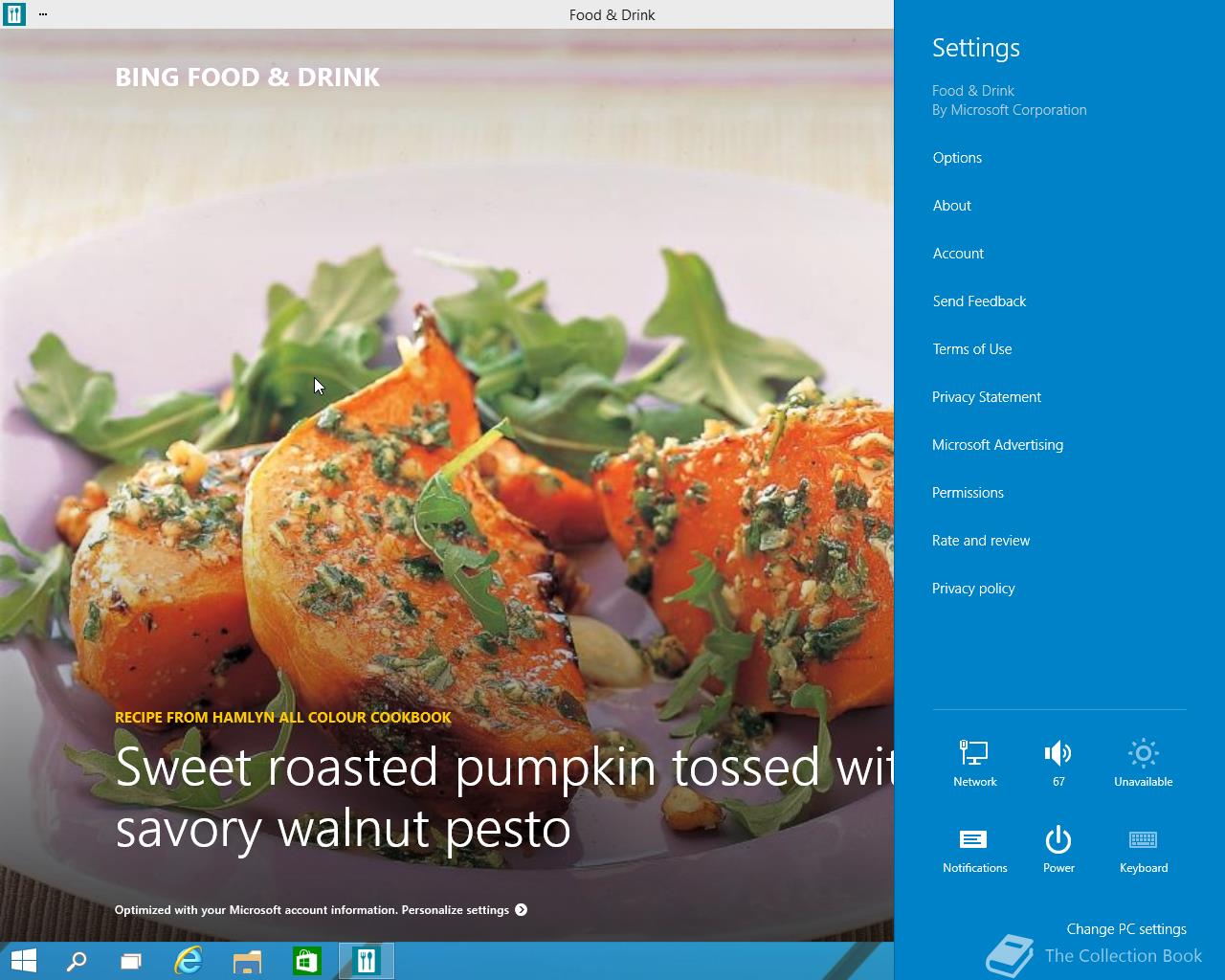The height and width of the screenshot is (980, 1225).
Task: Open Privacy Statement entry
Action: [987, 397]
